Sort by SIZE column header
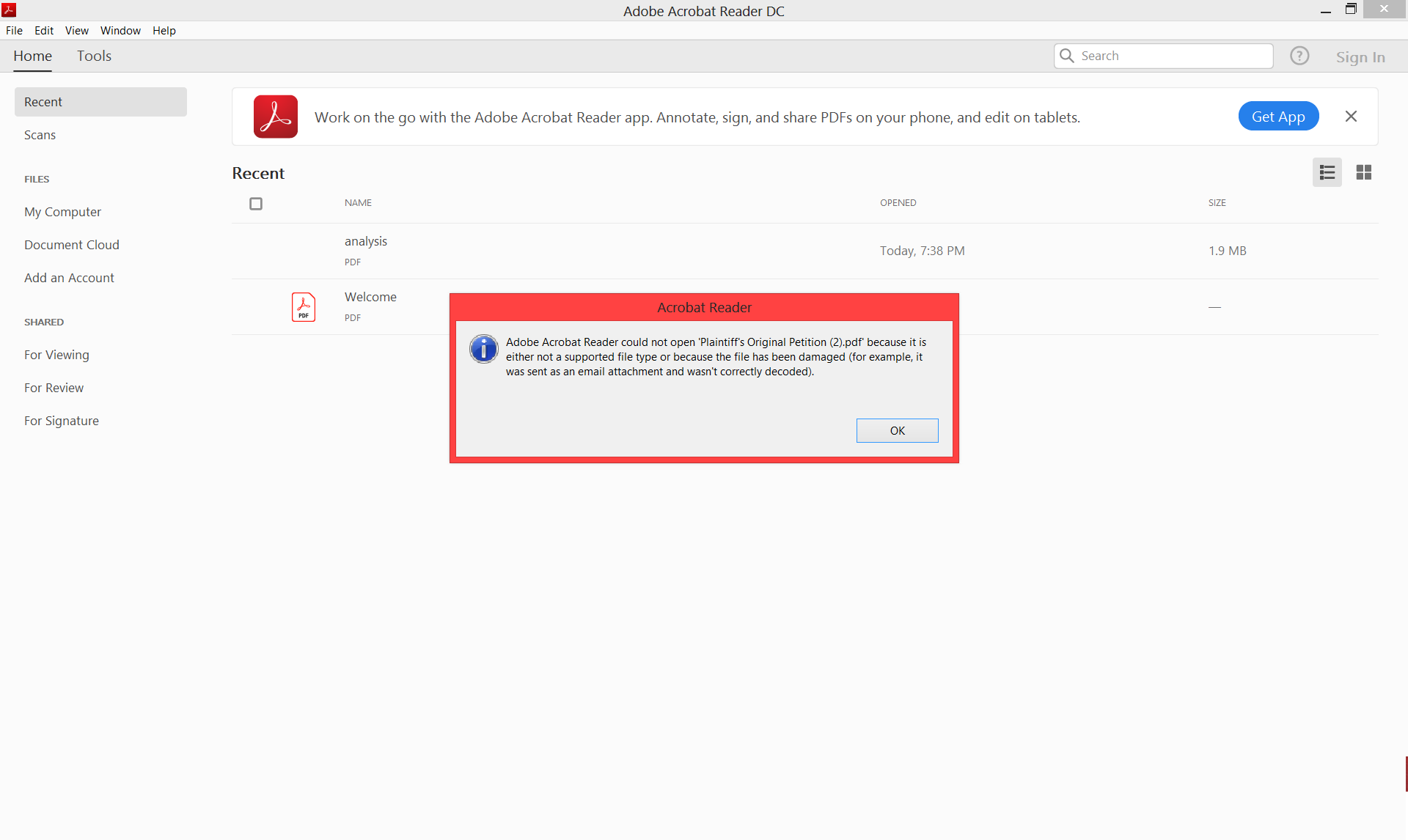The image size is (1408, 840). click(1217, 203)
